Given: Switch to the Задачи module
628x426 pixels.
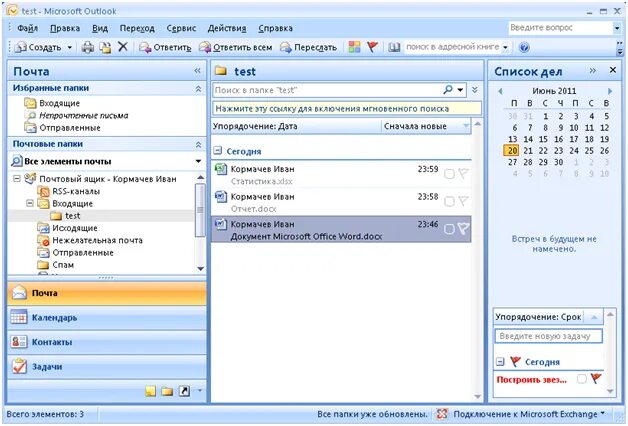Looking at the screenshot, I should click(107, 367).
